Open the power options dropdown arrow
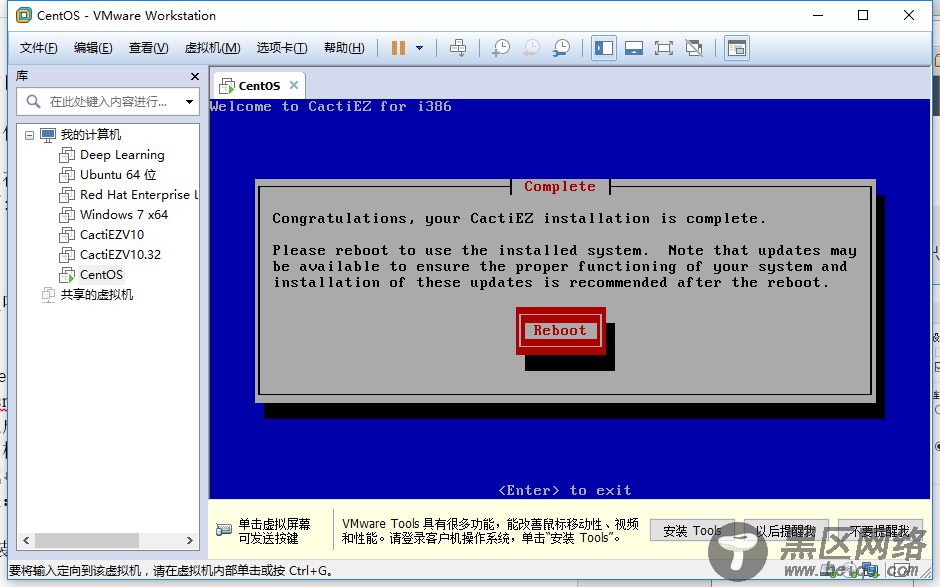This screenshot has height=587, width=940. coord(420,48)
